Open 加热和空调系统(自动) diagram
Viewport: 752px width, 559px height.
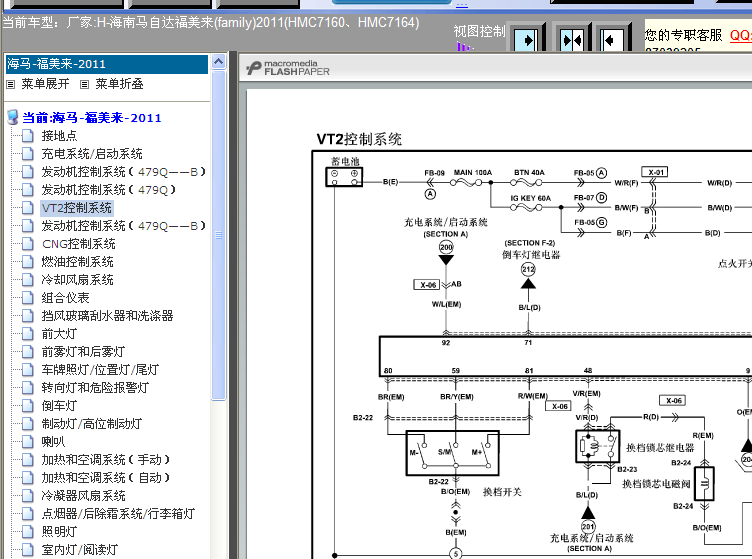coord(106,477)
